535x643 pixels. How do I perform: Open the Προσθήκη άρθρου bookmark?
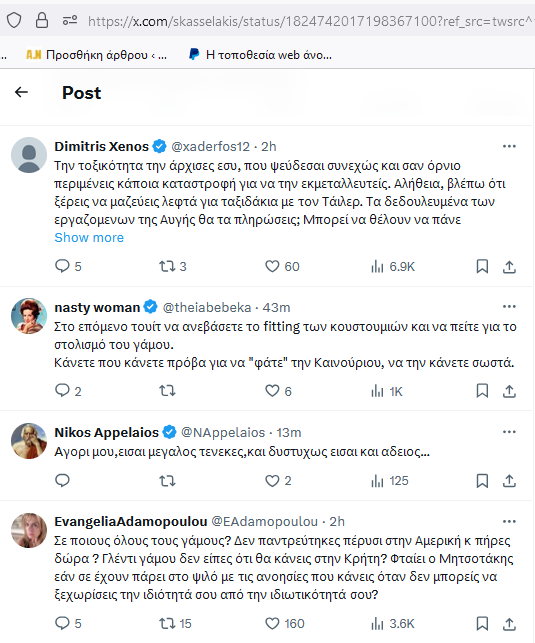point(96,55)
